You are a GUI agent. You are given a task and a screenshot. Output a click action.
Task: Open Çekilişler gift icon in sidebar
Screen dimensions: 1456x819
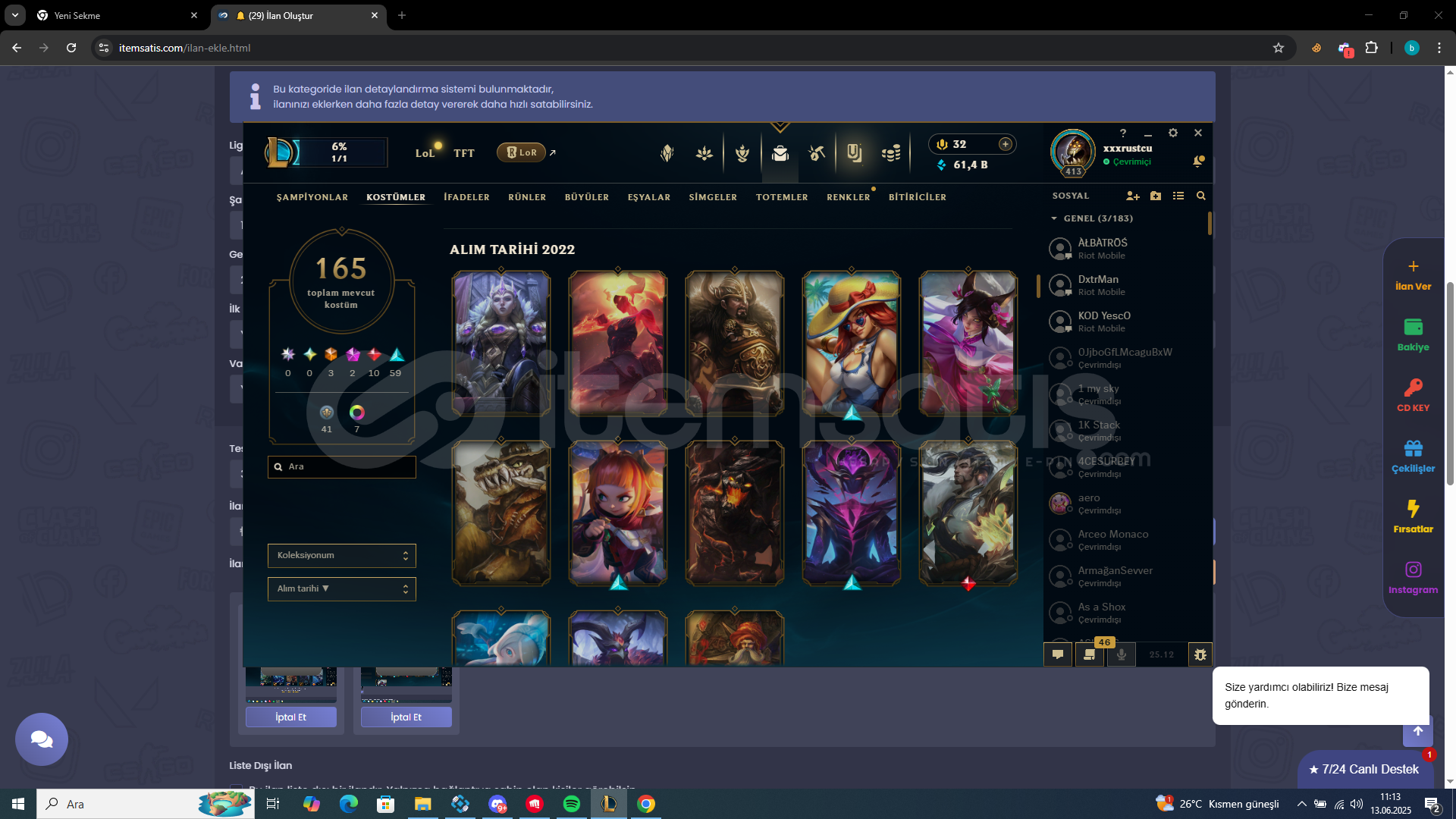(x=1414, y=456)
